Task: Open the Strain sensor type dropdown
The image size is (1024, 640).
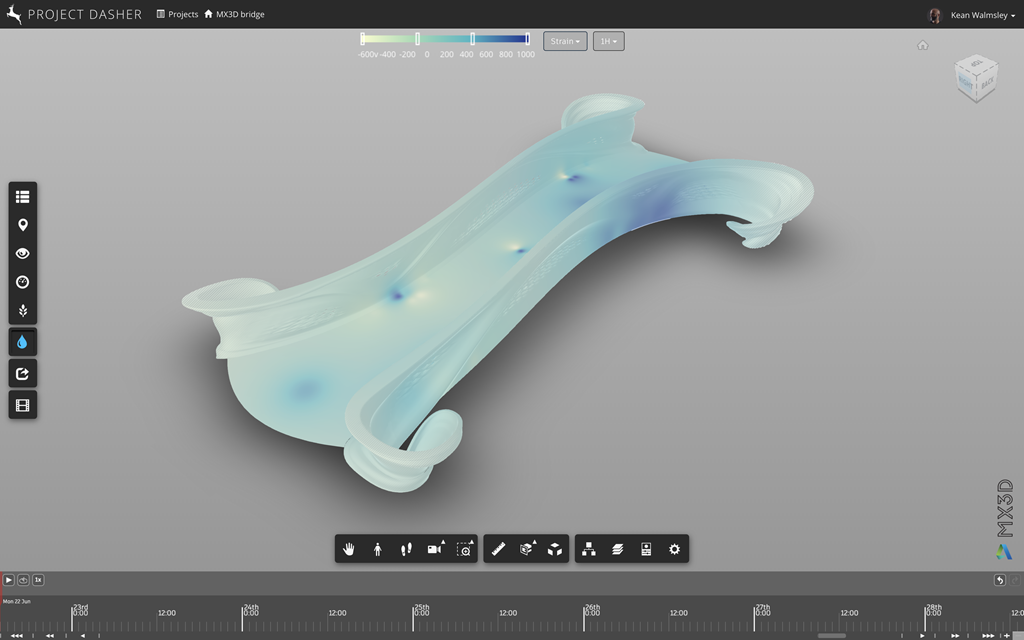Action: [565, 41]
